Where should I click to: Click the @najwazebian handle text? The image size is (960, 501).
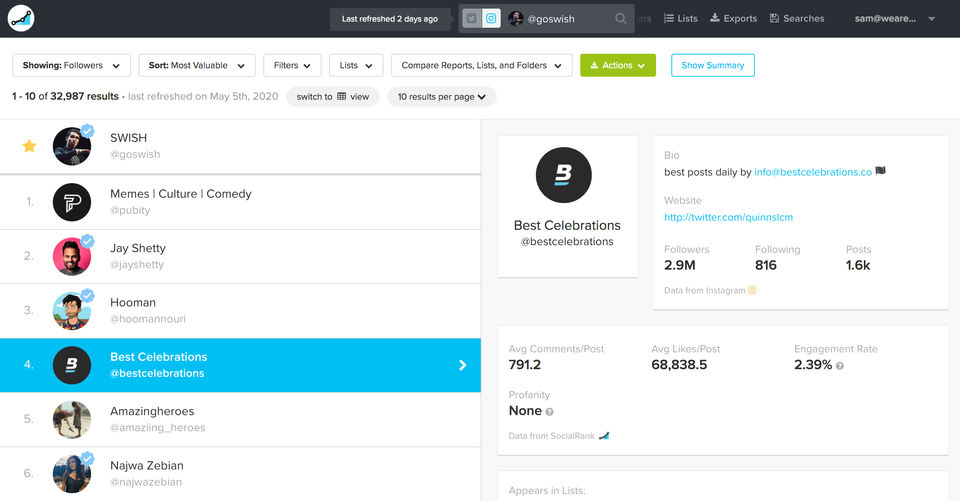[146, 482]
